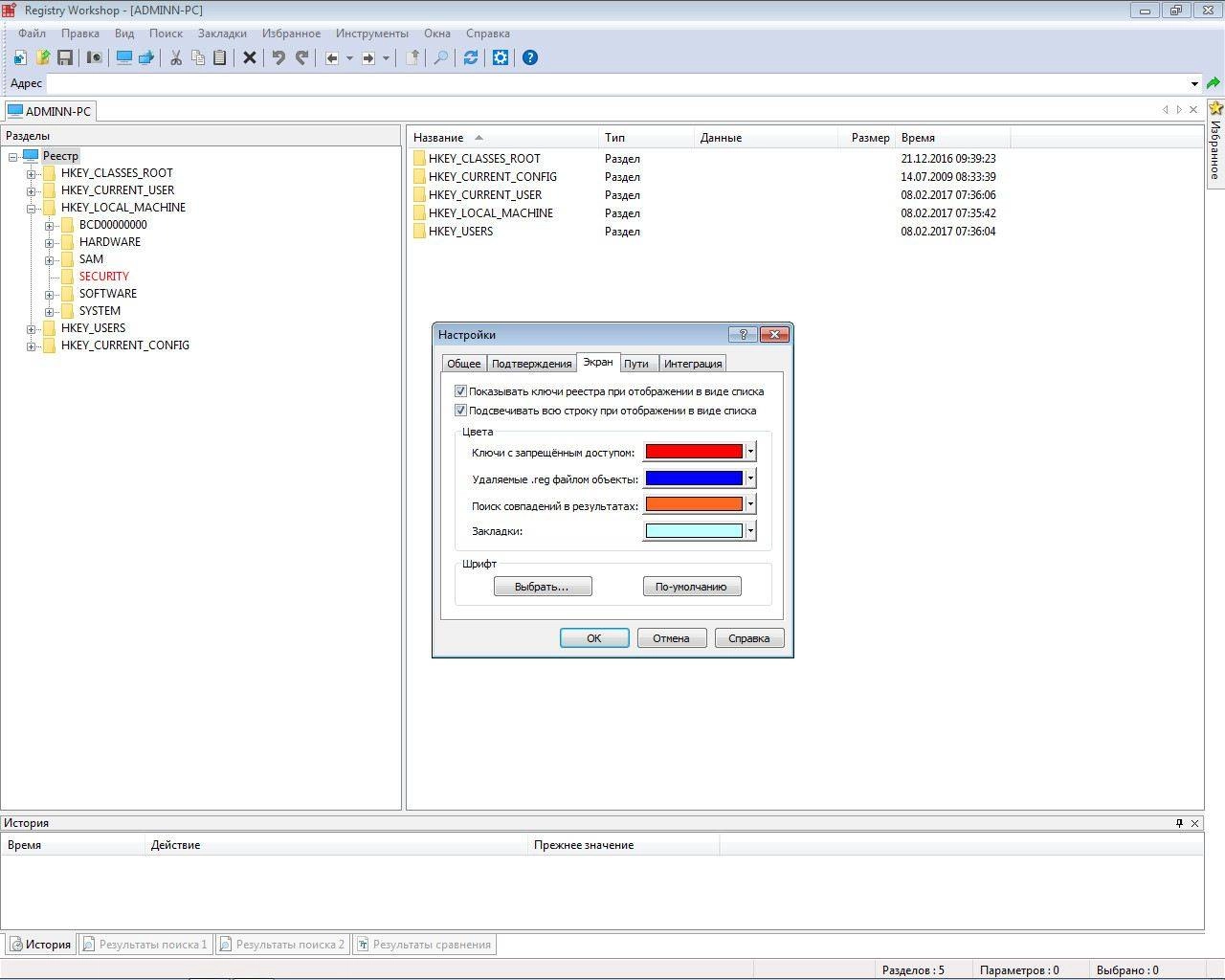Click the open file toolbar icon
The height and width of the screenshot is (980, 1225).
coord(43,57)
